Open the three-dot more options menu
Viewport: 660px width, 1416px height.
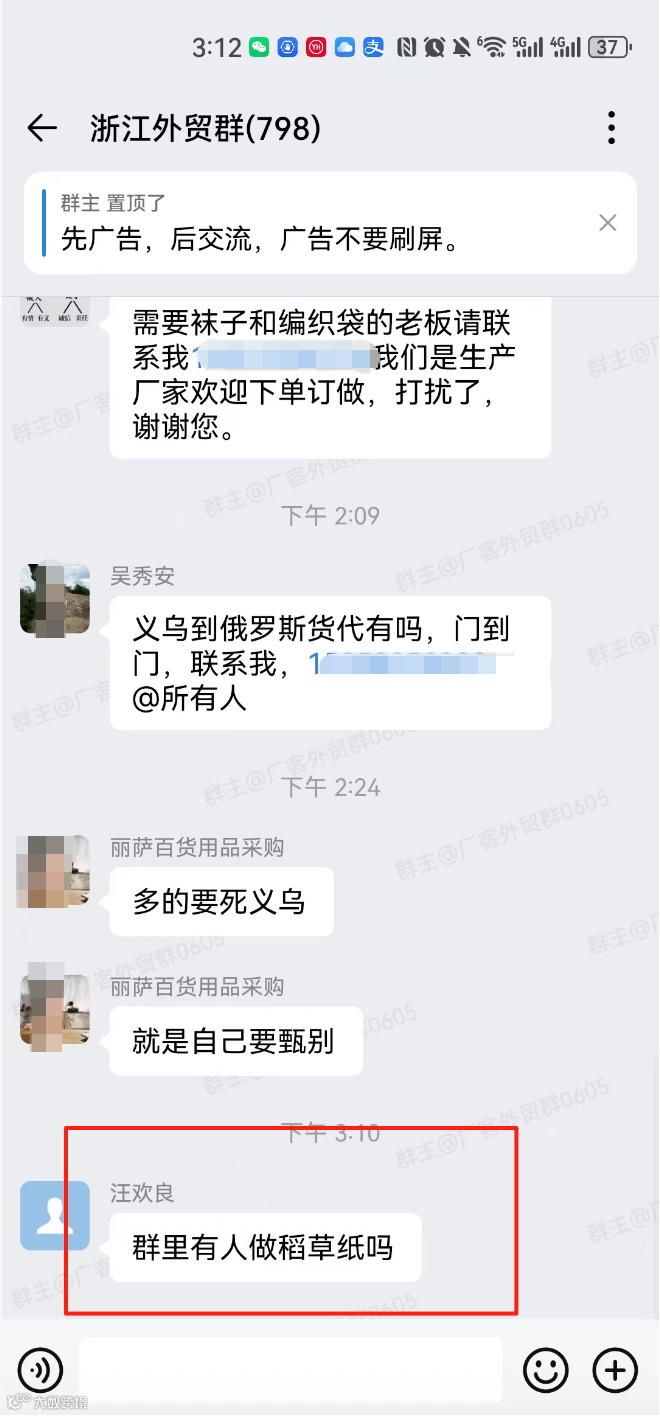tap(611, 128)
